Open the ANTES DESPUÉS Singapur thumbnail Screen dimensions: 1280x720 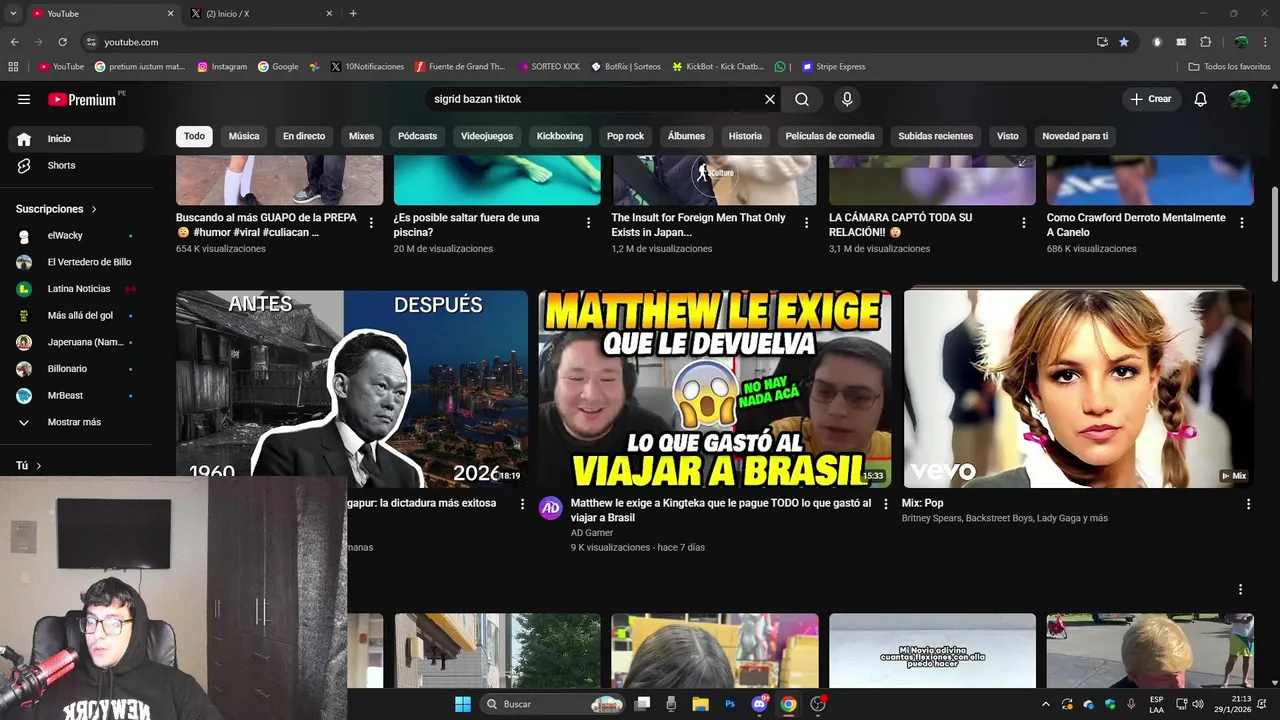pos(352,389)
